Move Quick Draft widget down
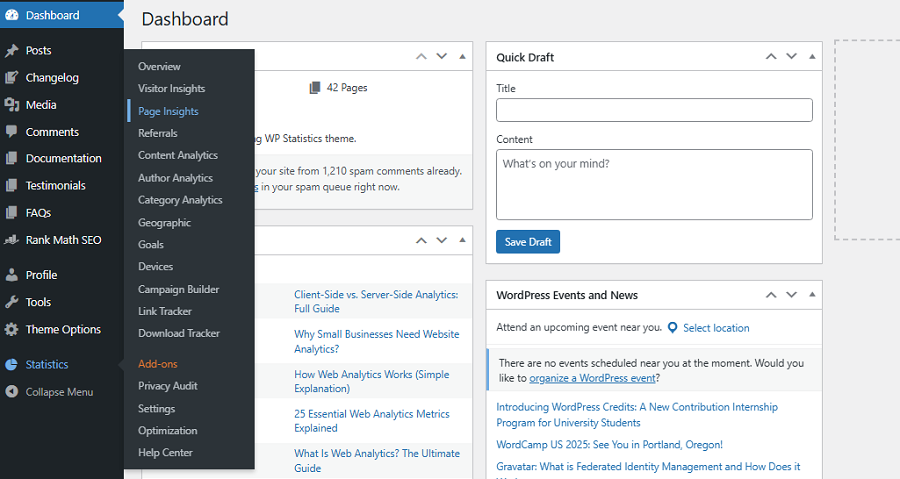The width and height of the screenshot is (900, 479). tap(791, 57)
